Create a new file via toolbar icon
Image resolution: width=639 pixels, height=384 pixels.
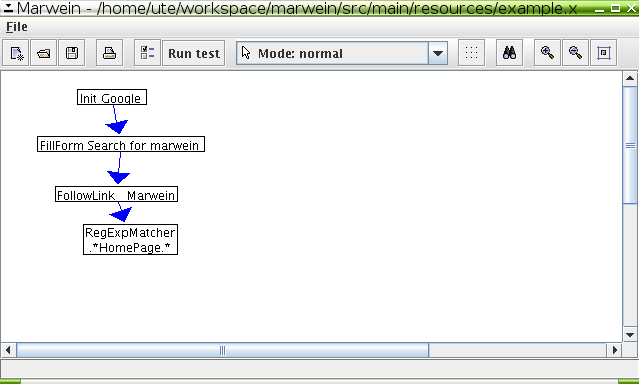(x=16, y=53)
